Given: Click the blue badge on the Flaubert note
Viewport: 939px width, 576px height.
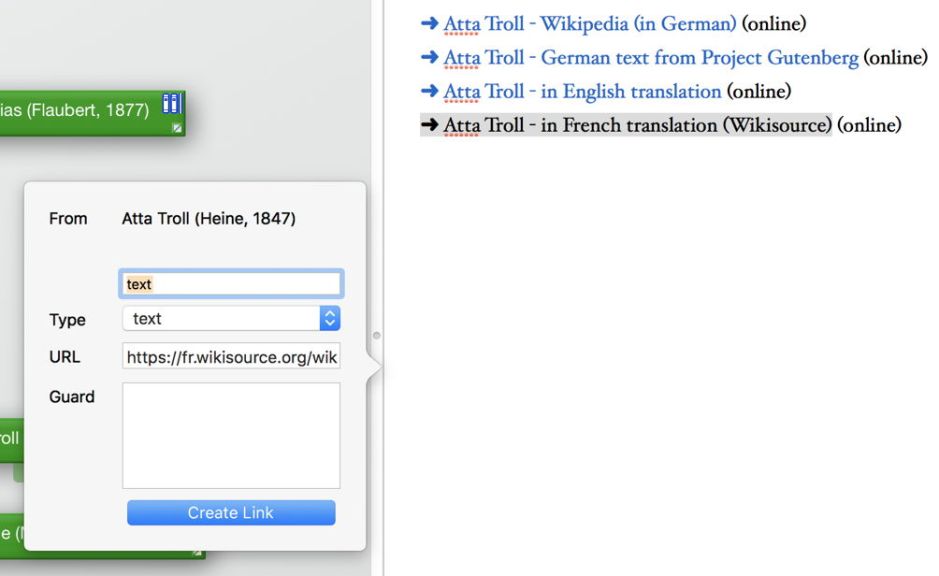Looking at the screenshot, I should 171,104.
